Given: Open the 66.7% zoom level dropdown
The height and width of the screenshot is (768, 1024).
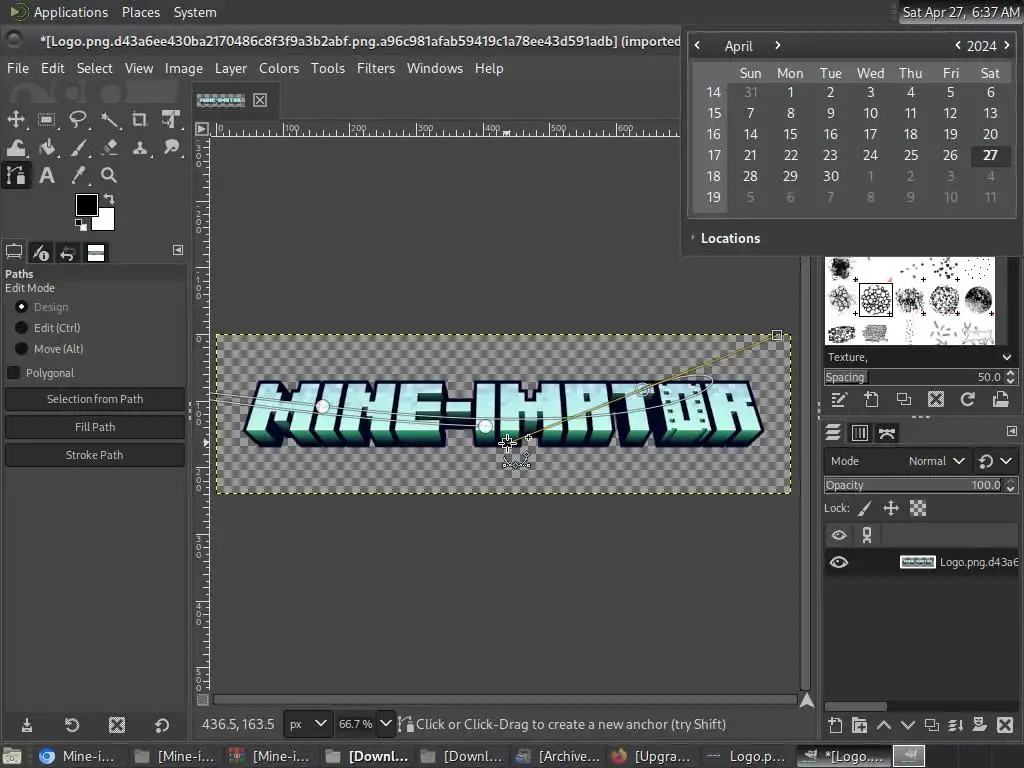Looking at the screenshot, I should click(x=386, y=724).
